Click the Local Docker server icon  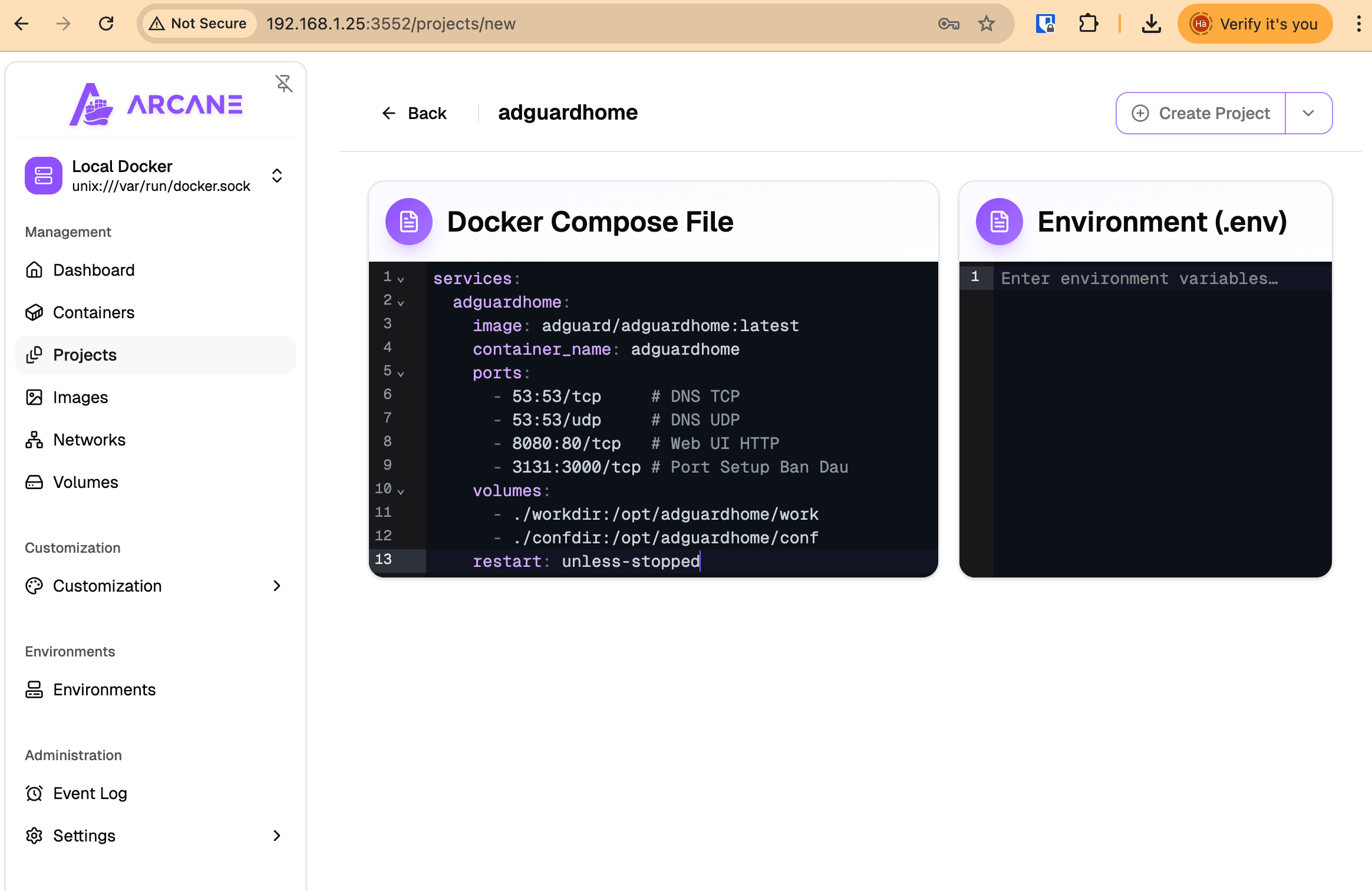(x=43, y=176)
